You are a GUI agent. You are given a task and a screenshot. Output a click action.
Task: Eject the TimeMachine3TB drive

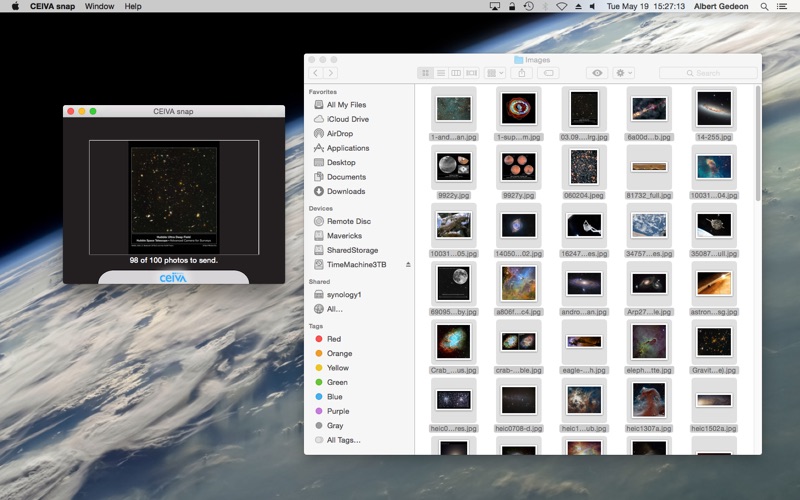tap(408, 264)
